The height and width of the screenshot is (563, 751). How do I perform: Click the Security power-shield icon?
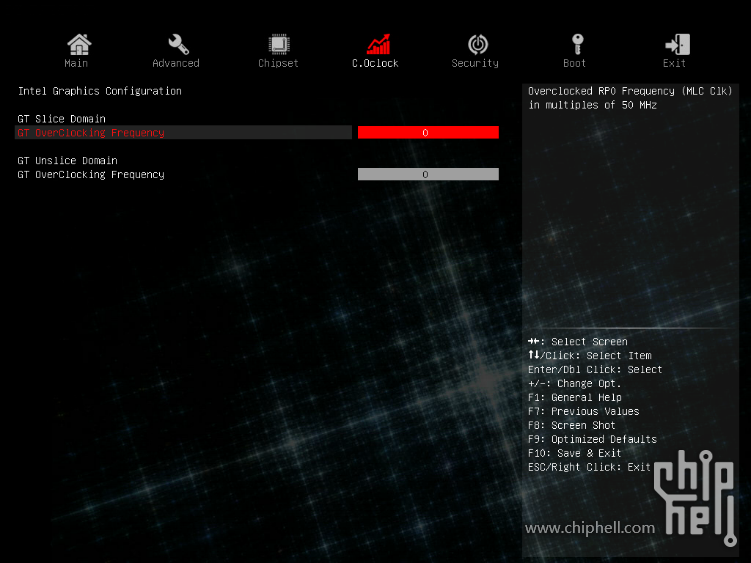[x=478, y=45]
